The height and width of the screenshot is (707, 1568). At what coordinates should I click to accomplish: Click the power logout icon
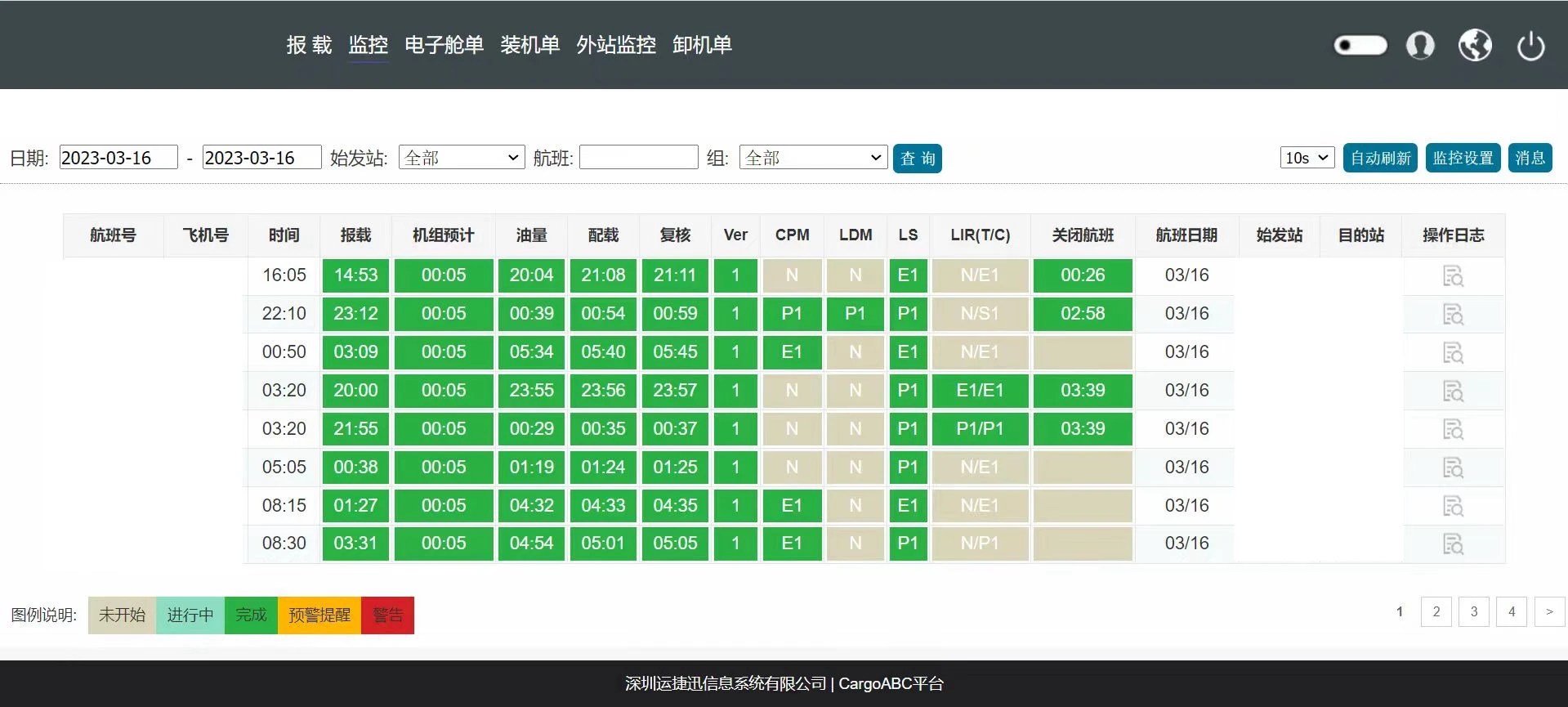[x=1530, y=46]
